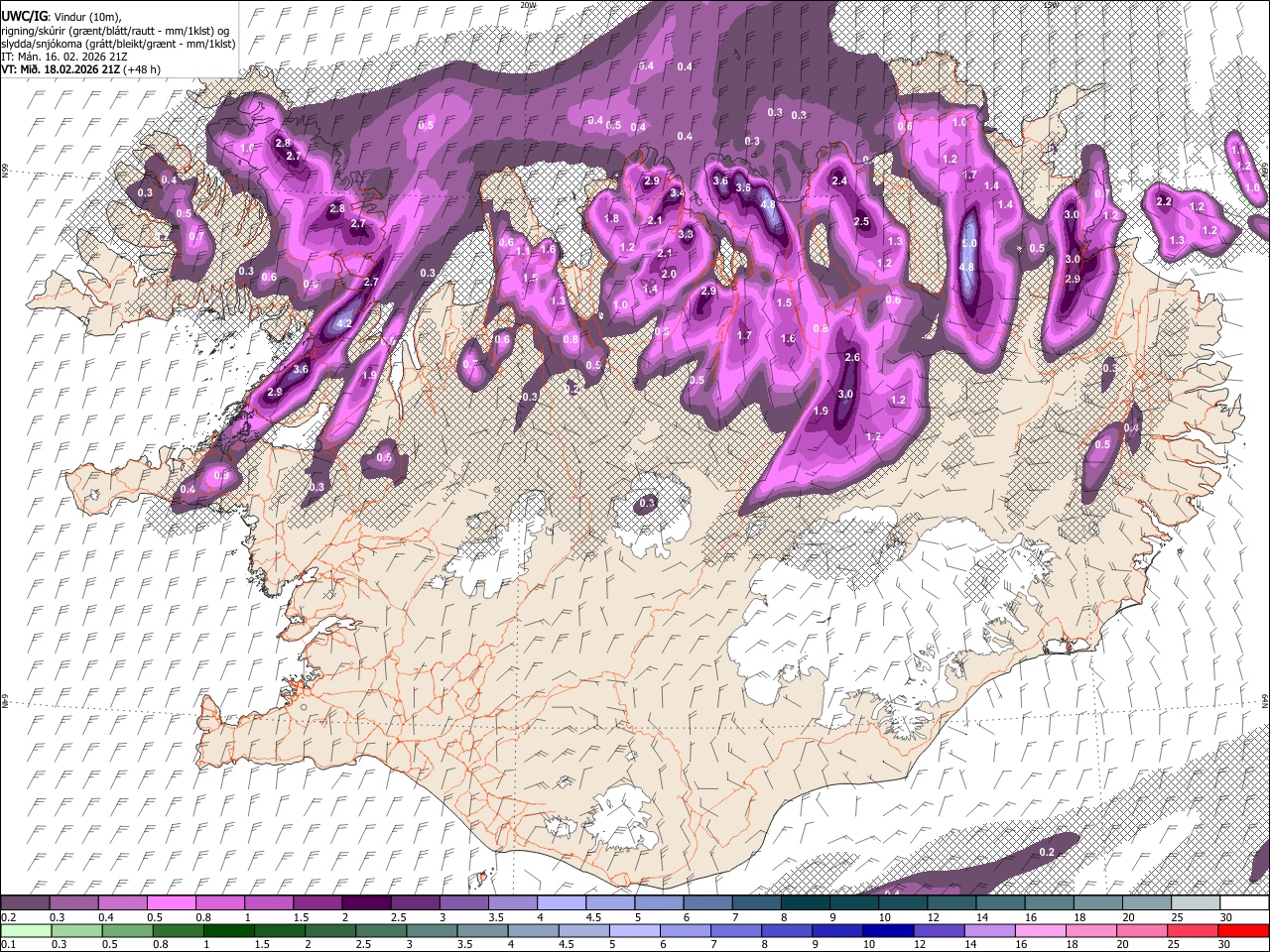
Task: Click the 20W longitude label
Action: click(x=529, y=5)
